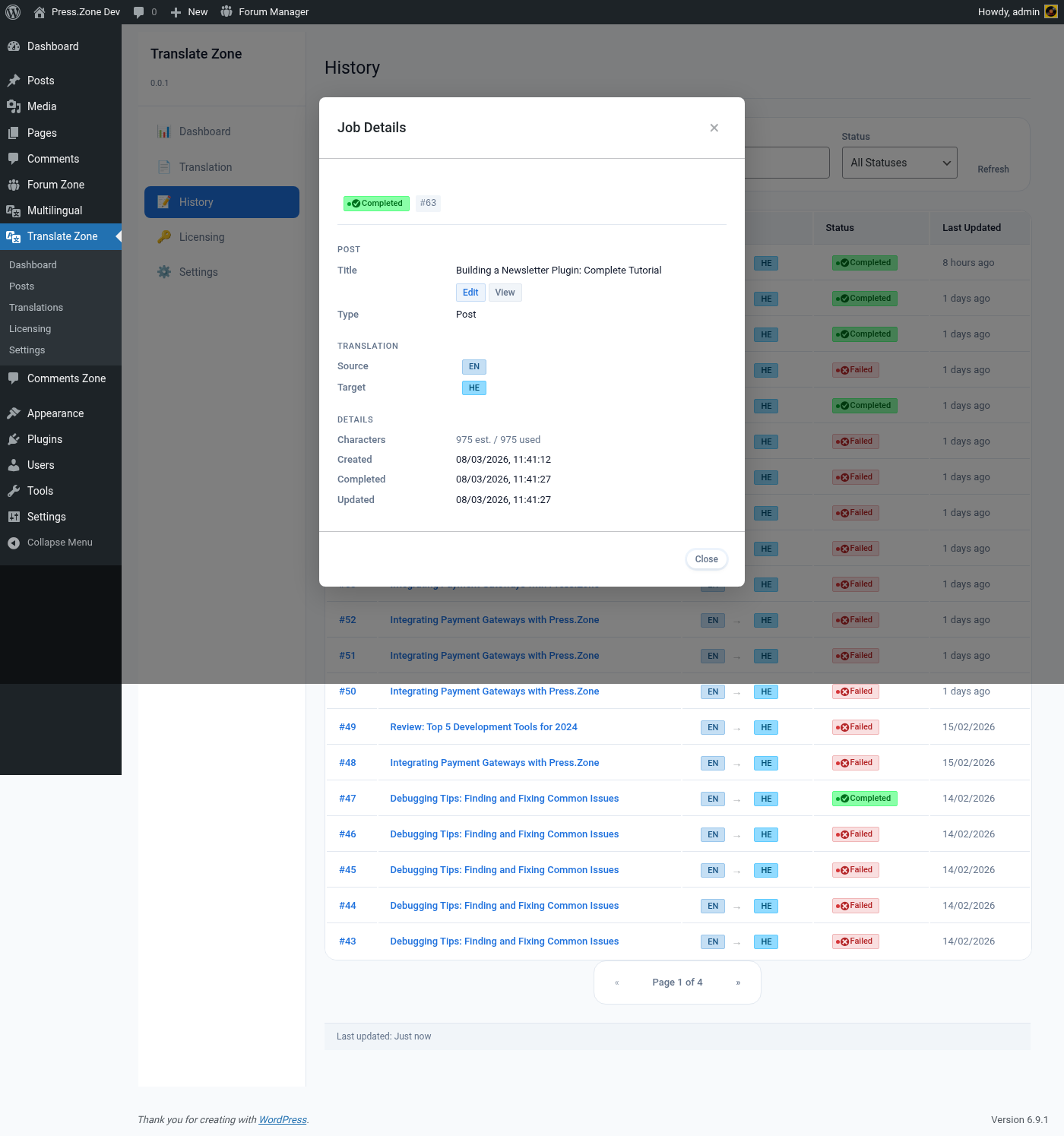Click the Edit button in Job Details
This screenshot has width=1064, height=1136.
470,293
